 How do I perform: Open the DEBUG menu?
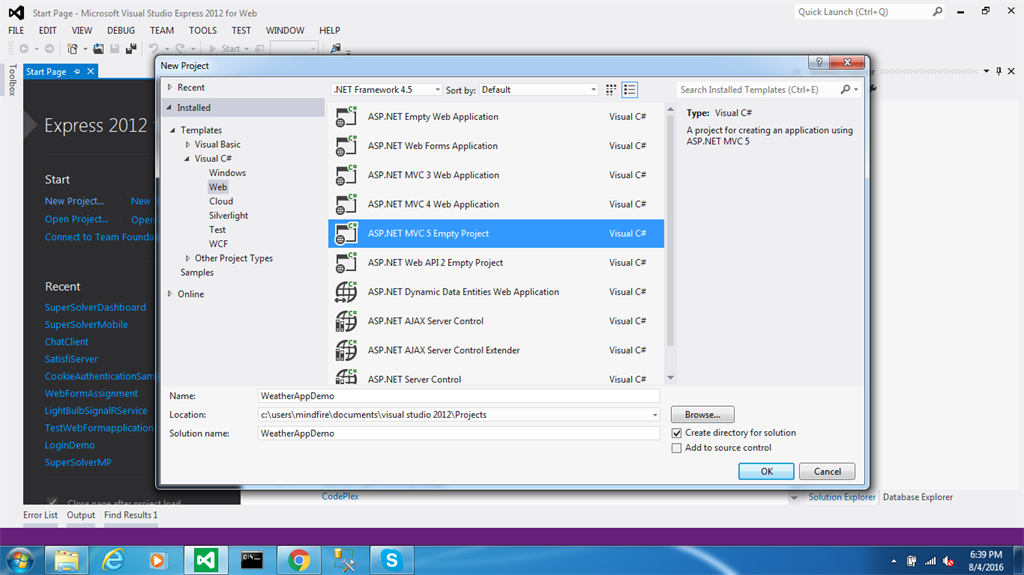[x=121, y=30]
